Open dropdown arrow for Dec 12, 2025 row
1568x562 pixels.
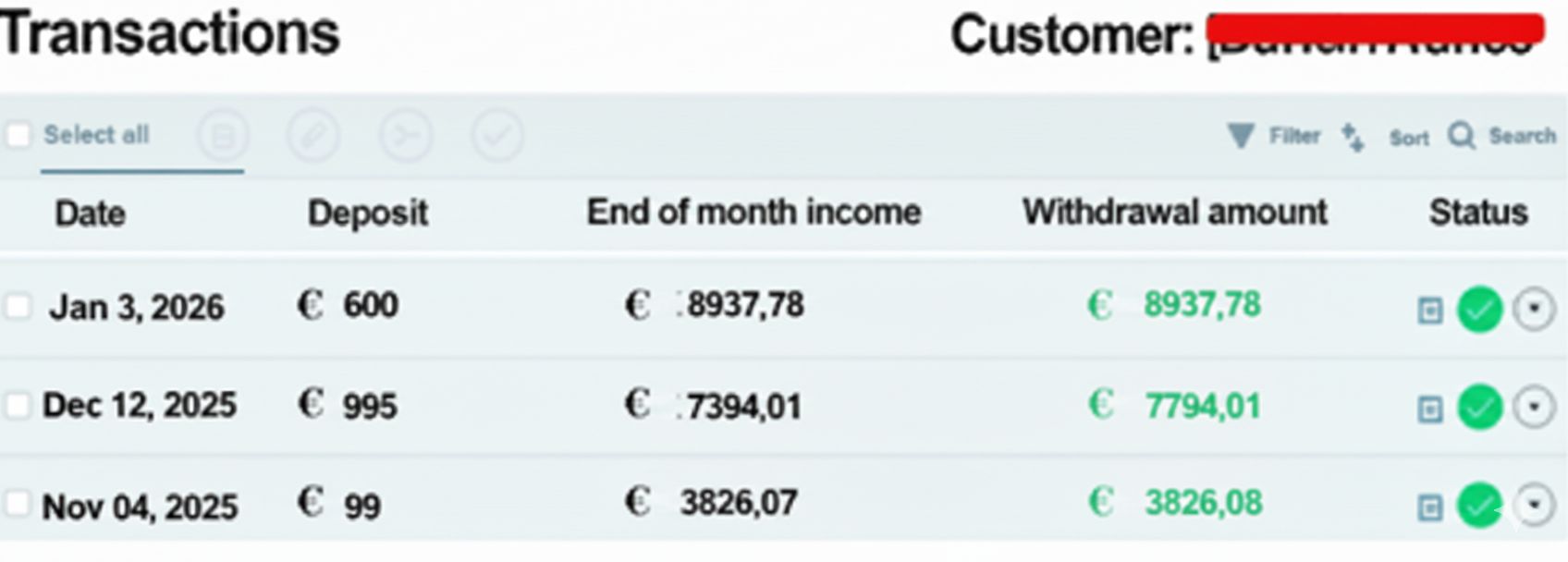(1534, 408)
